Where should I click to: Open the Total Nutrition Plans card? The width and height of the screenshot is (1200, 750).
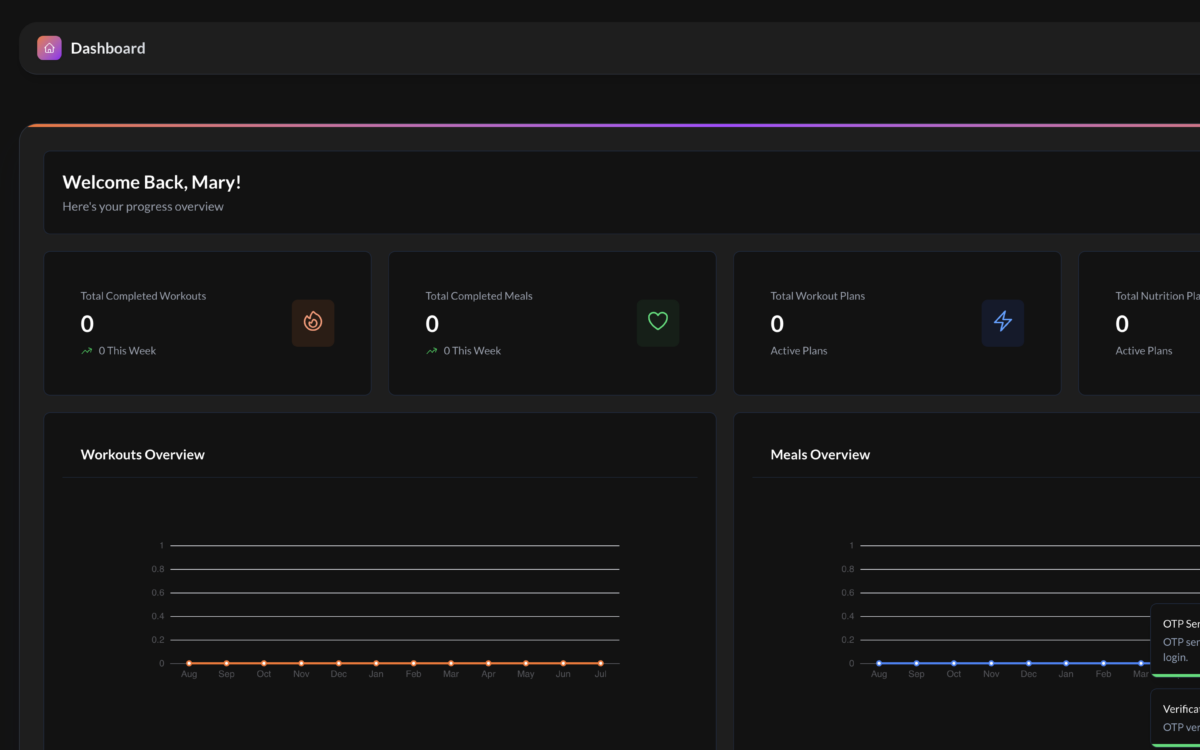[x=1139, y=323]
